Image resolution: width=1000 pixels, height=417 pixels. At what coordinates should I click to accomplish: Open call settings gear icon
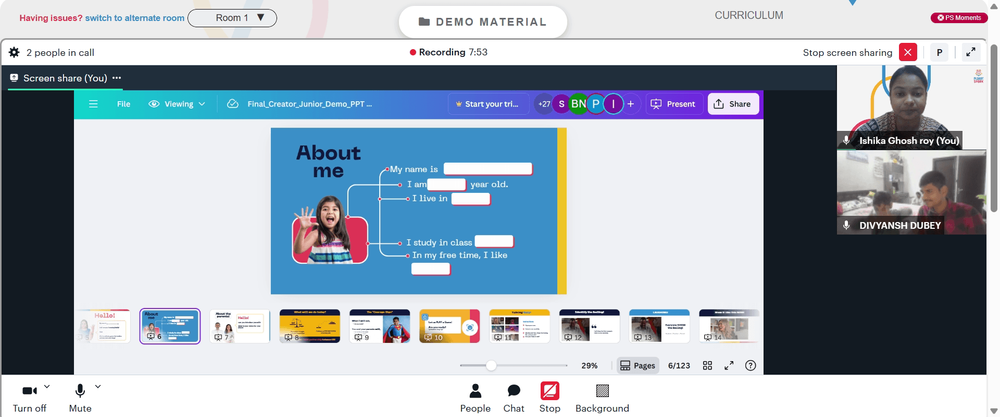[x=13, y=52]
